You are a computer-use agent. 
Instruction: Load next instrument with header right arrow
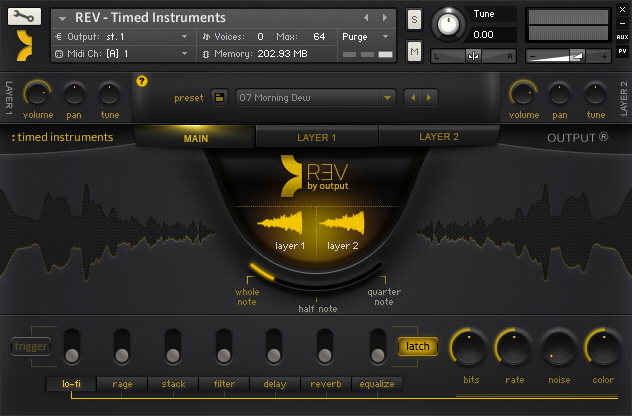tap(385, 18)
